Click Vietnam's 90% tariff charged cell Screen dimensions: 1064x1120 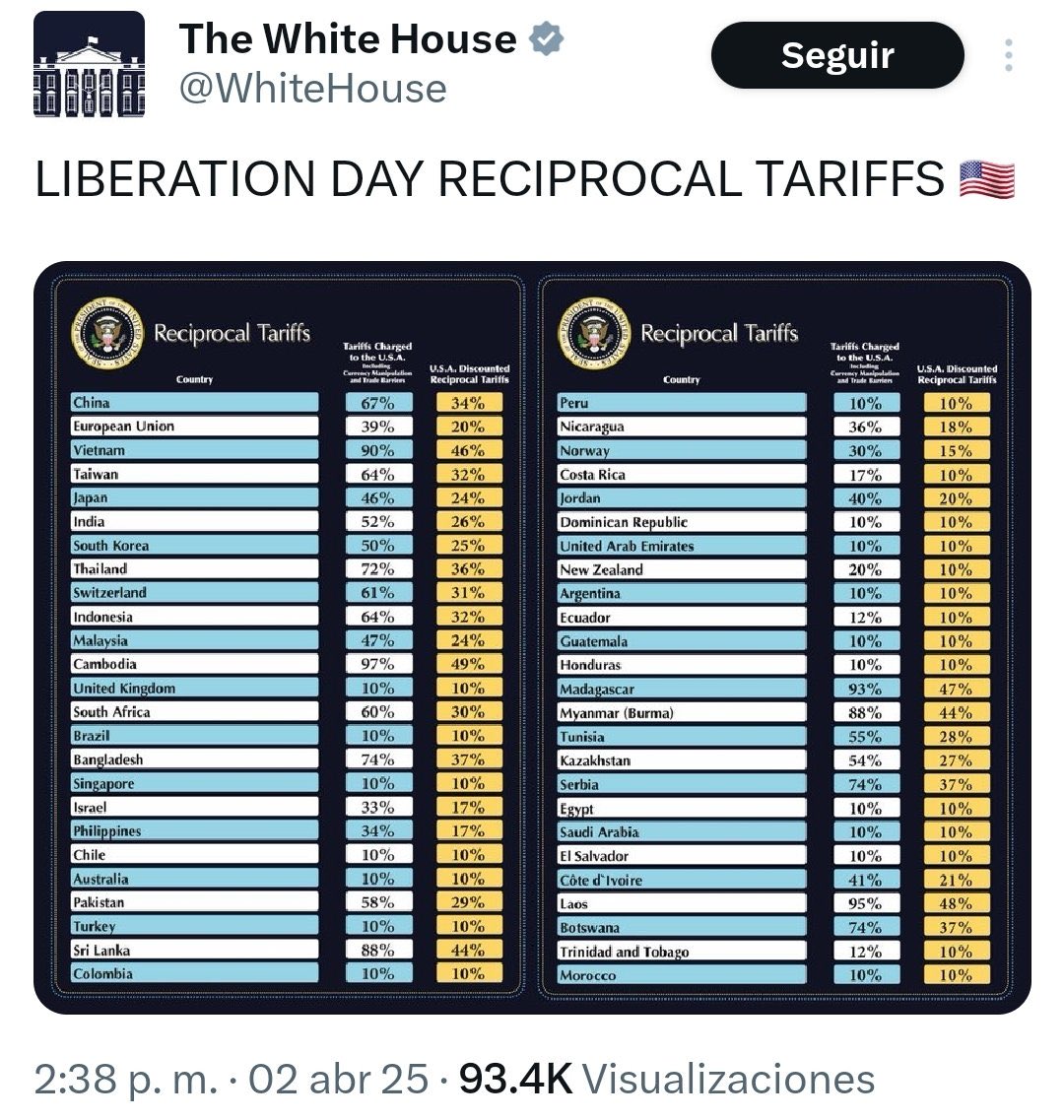click(378, 450)
